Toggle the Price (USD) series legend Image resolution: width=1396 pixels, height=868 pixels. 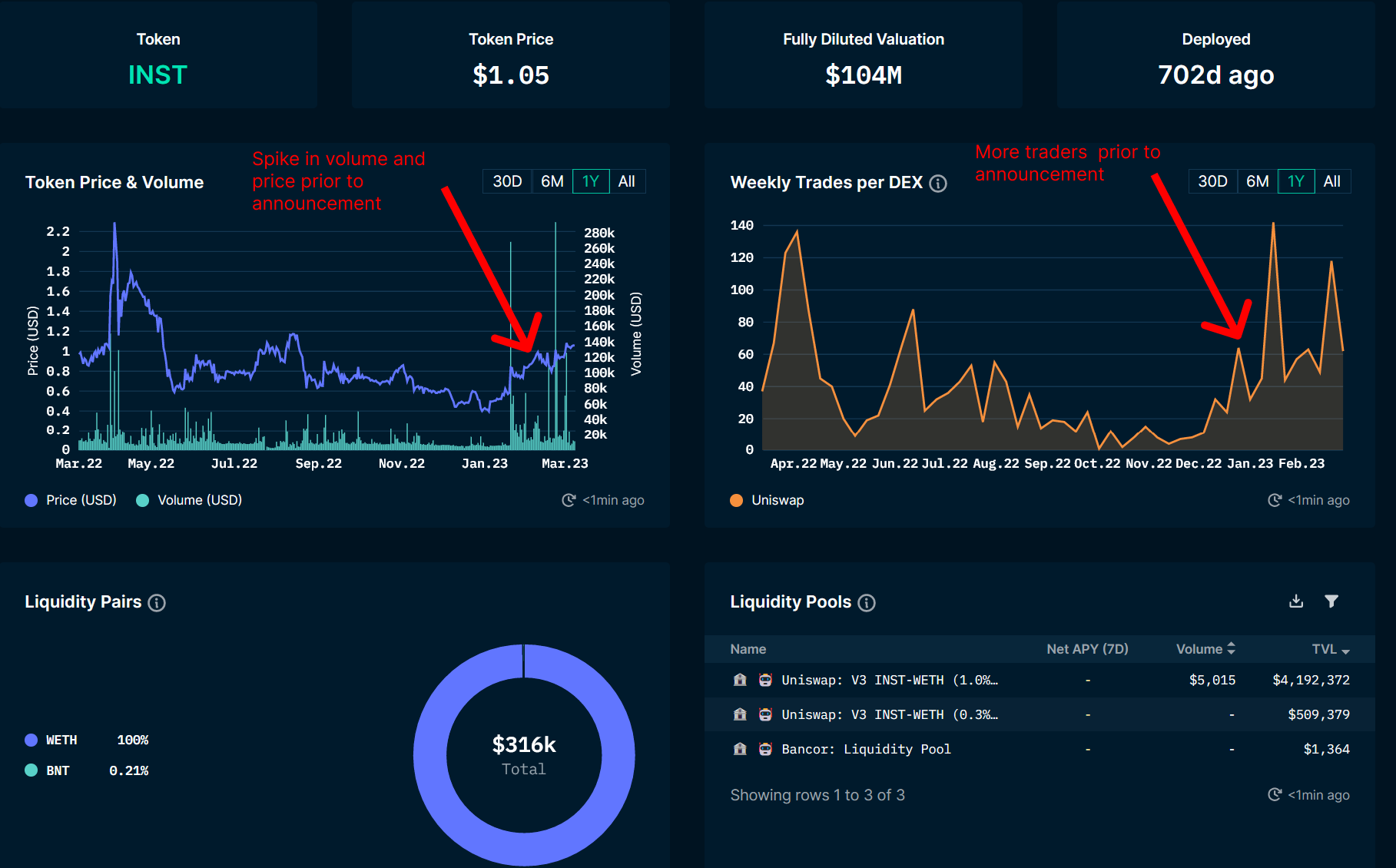(71, 500)
